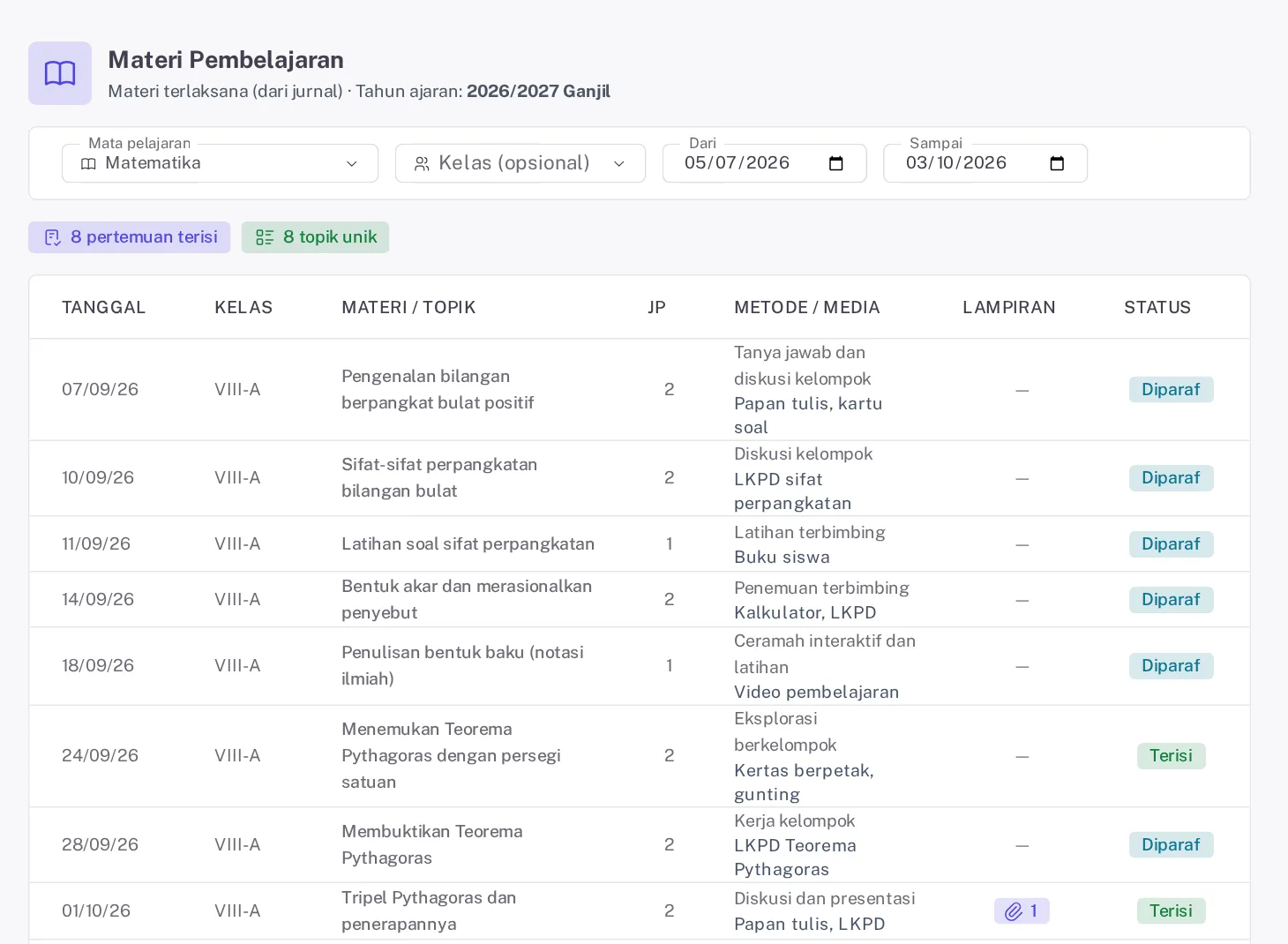1288x944 pixels.
Task: Click the Sampai date input 03/10/2026
Action: [x=985, y=163]
